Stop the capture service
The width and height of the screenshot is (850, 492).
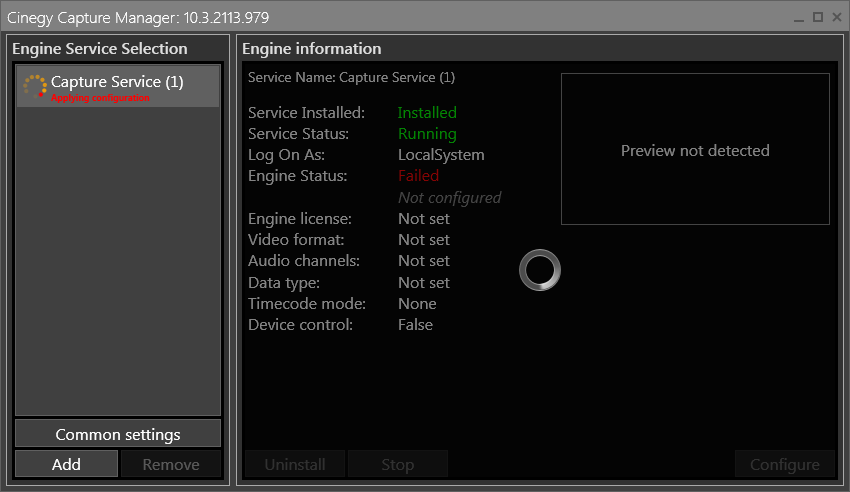[397, 464]
